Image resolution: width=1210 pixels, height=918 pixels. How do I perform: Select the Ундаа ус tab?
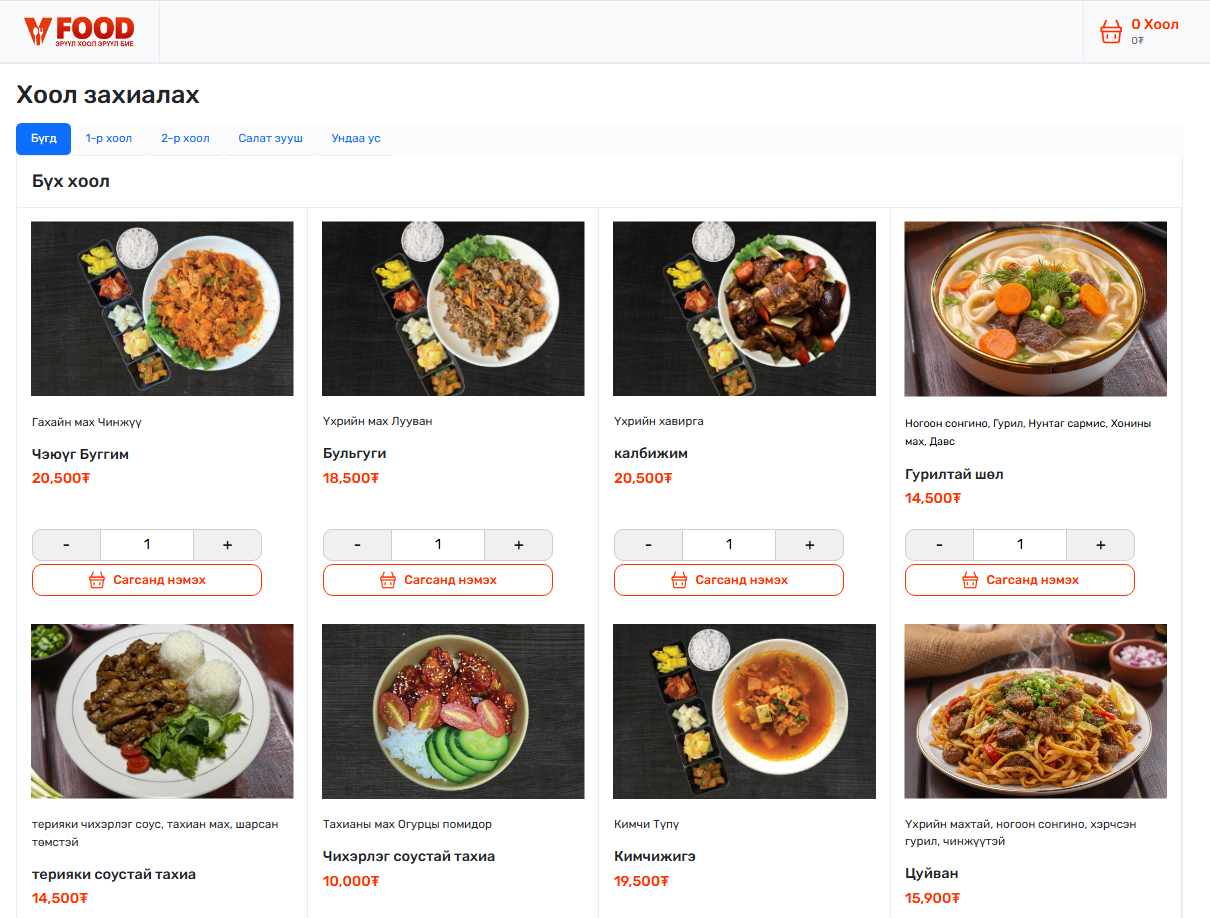[356, 139]
